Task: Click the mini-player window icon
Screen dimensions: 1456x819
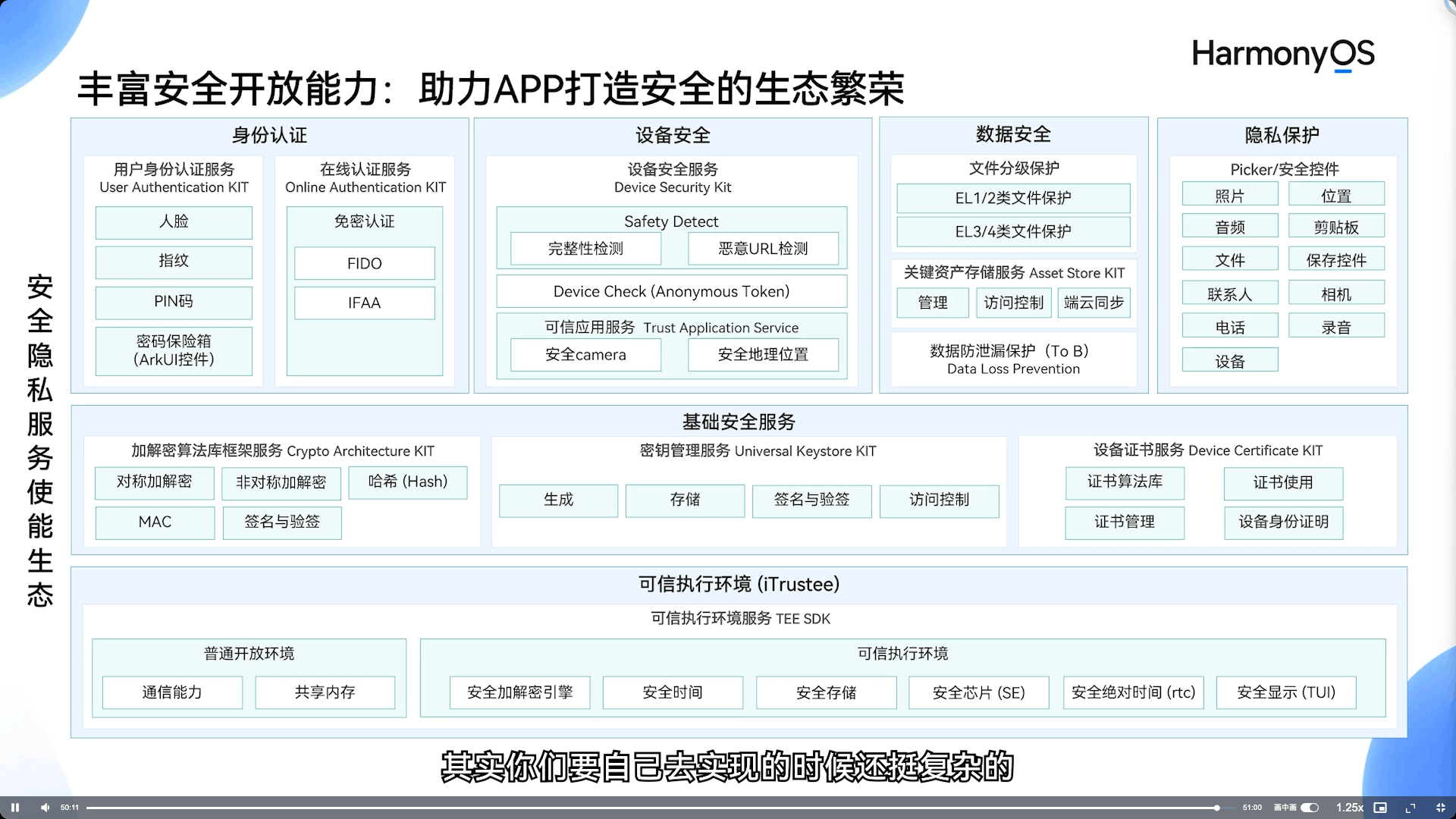Action: [x=1380, y=808]
